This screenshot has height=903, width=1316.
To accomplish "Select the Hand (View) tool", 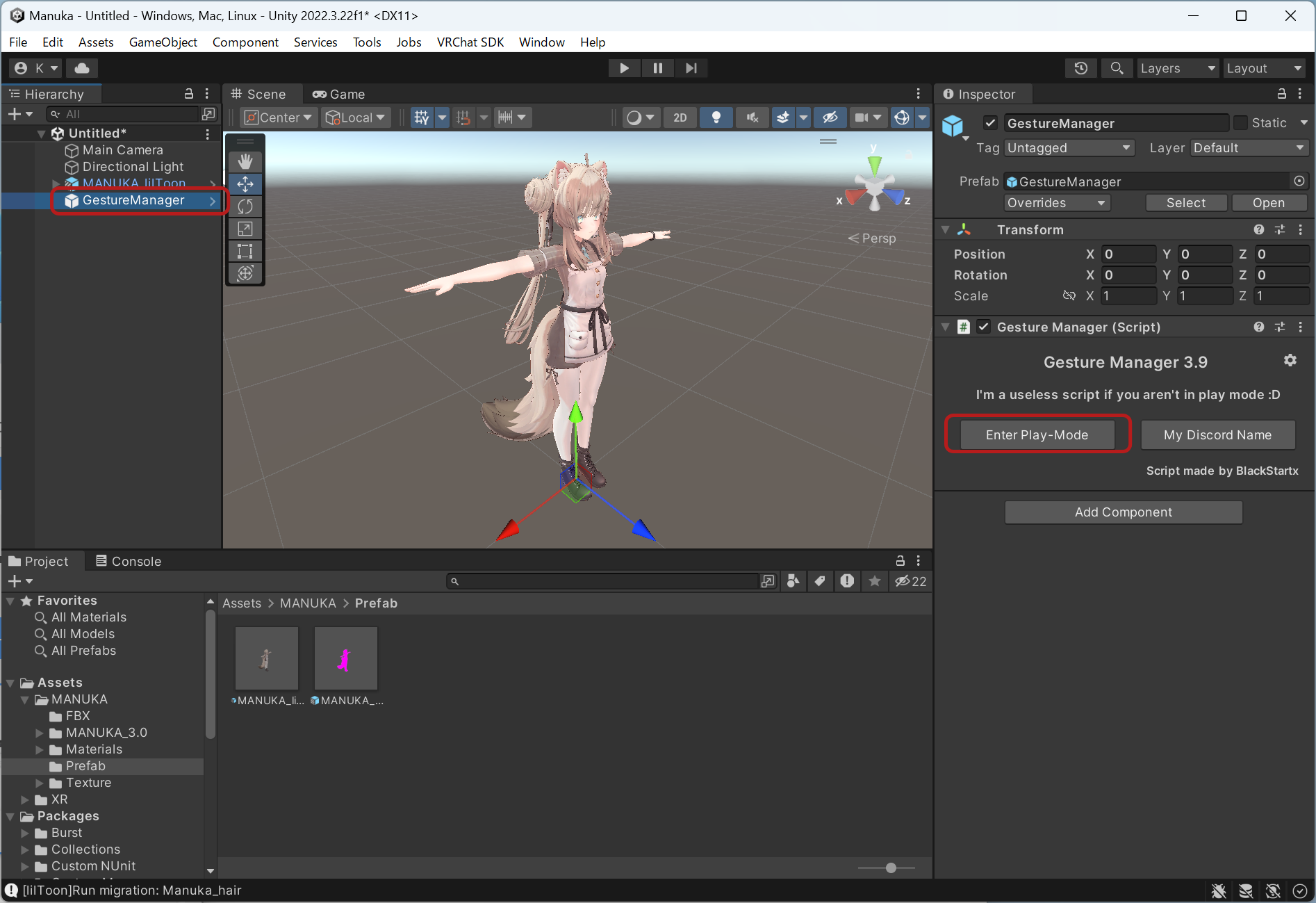I will [x=245, y=162].
